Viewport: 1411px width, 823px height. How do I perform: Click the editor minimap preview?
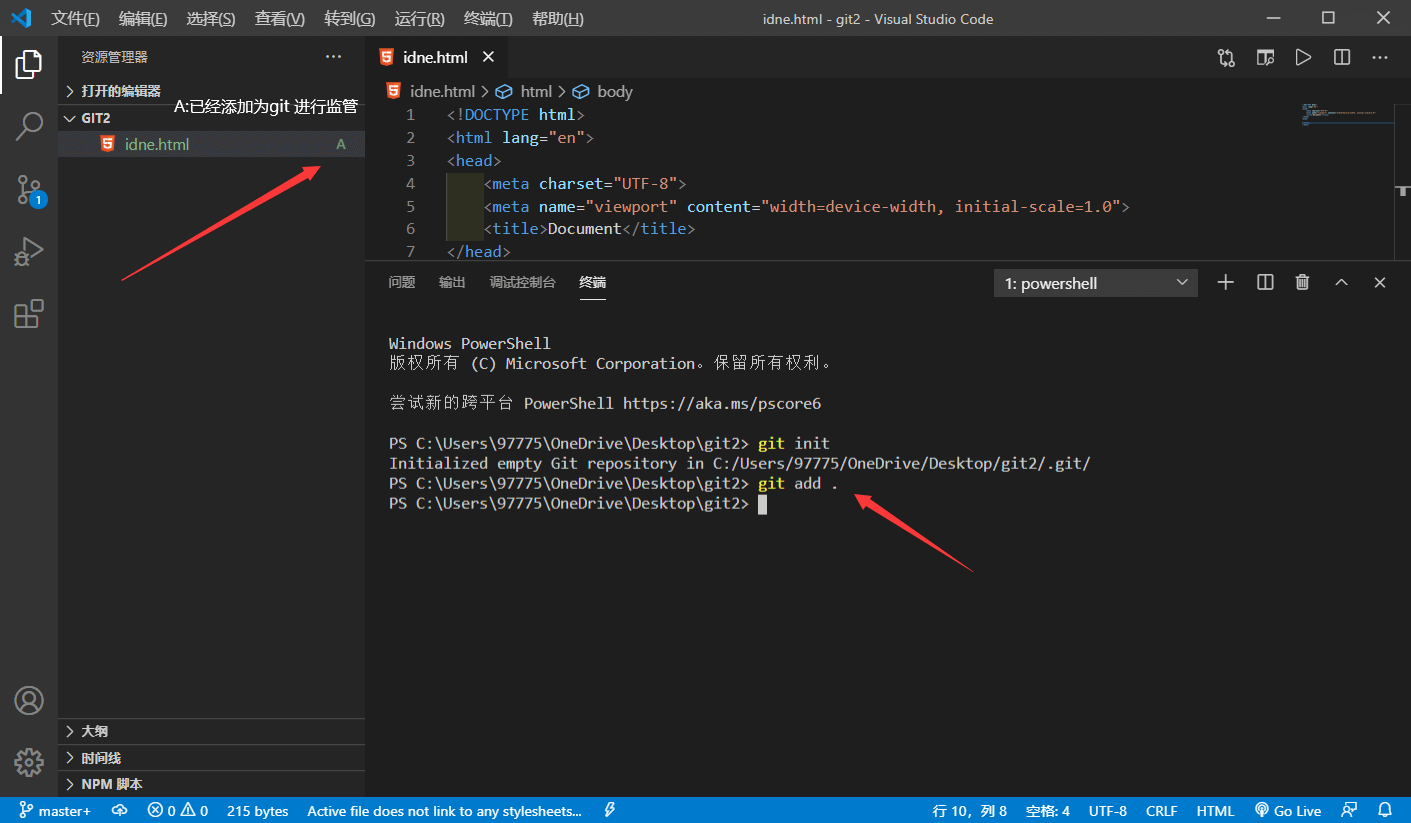point(1348,115)
